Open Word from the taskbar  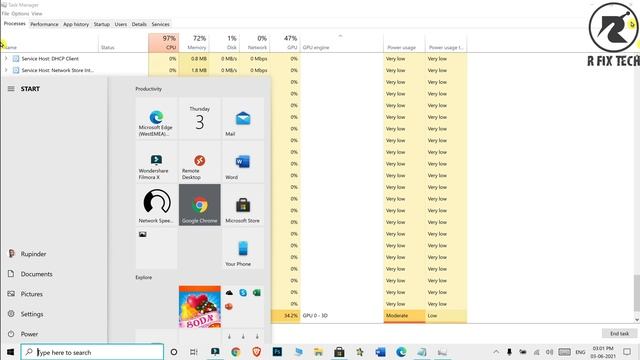(380, 352)
